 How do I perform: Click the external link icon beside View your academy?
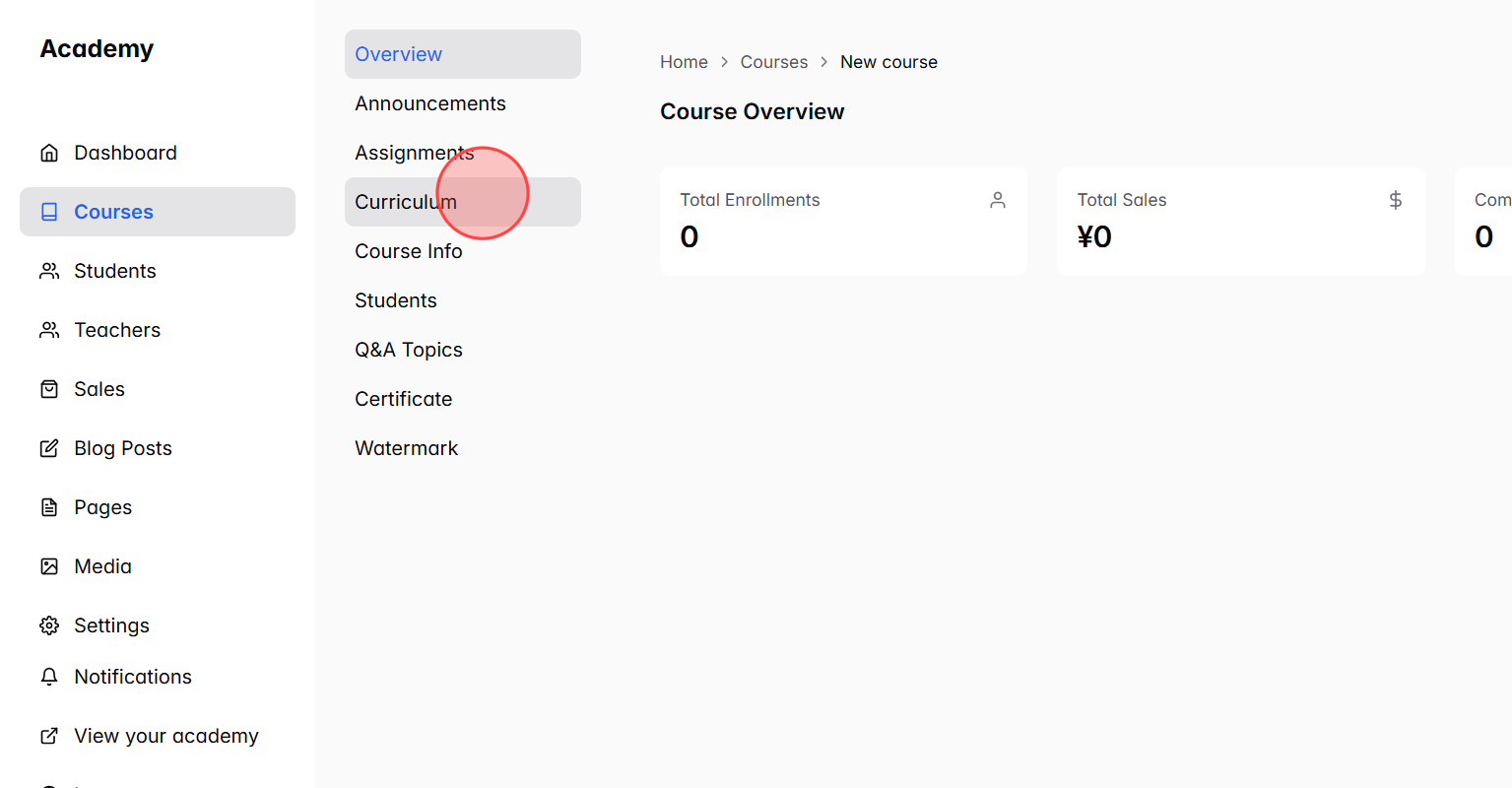click(49, 735)
